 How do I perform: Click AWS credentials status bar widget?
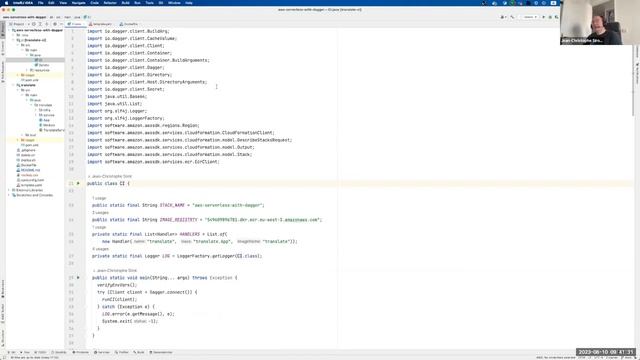coord(556,358)
